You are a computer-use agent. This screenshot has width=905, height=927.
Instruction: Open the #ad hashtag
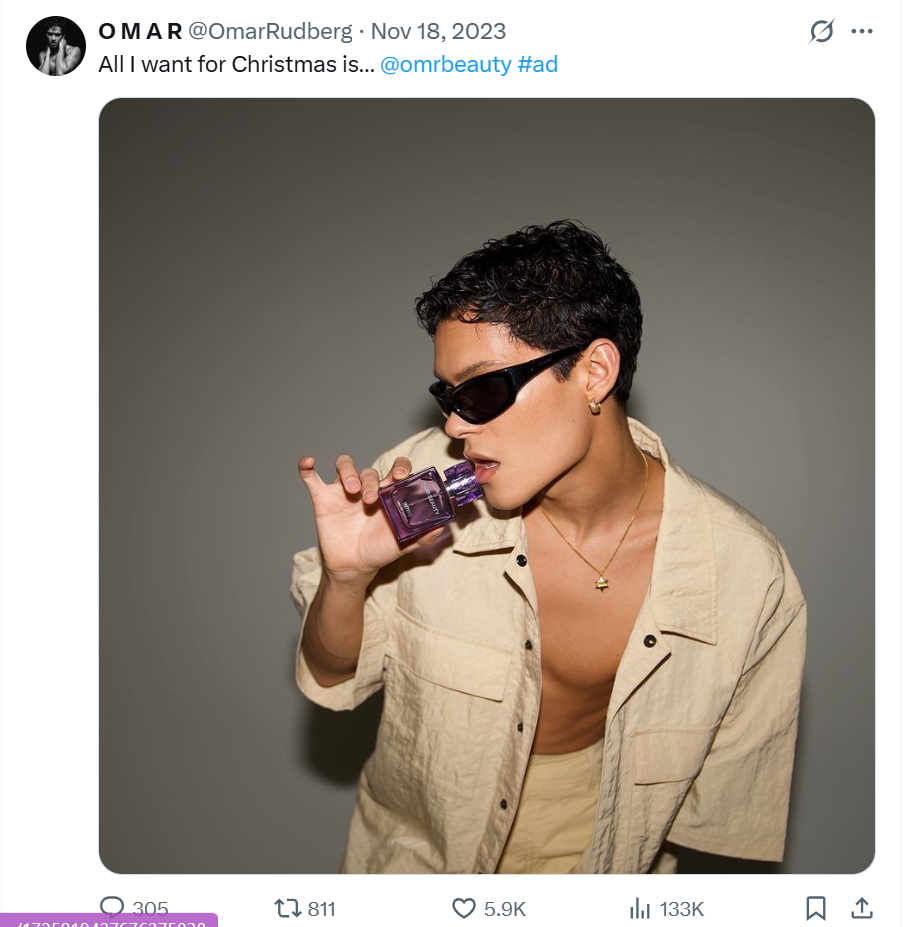pyautogui.click(x=537, y=65)
